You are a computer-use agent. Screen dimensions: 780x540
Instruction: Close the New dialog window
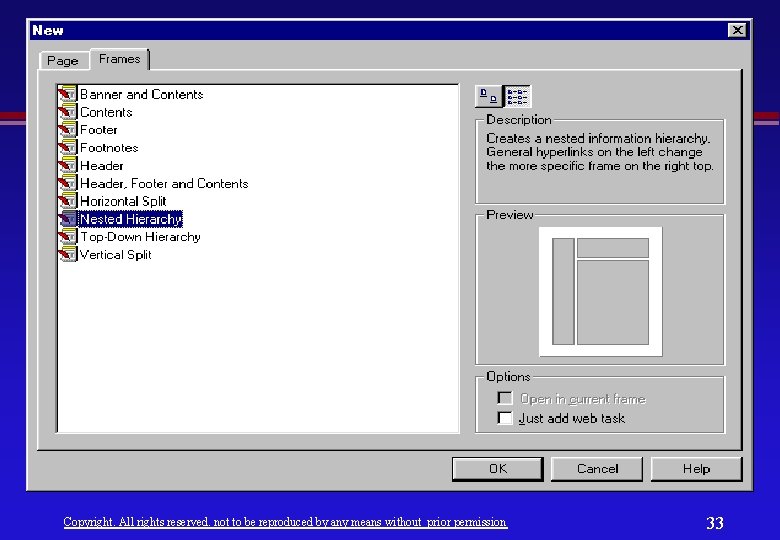coord(737,30)
